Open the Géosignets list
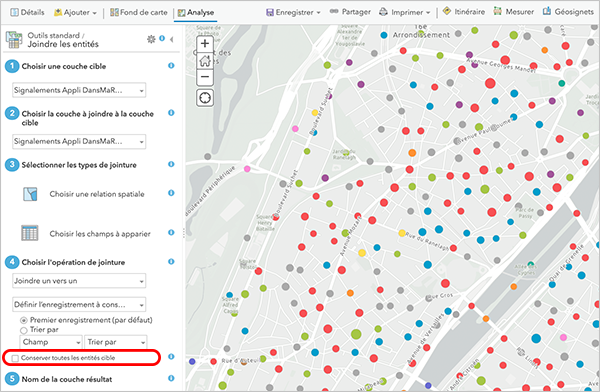Screen dimensions: 600x392 (568, 12)
